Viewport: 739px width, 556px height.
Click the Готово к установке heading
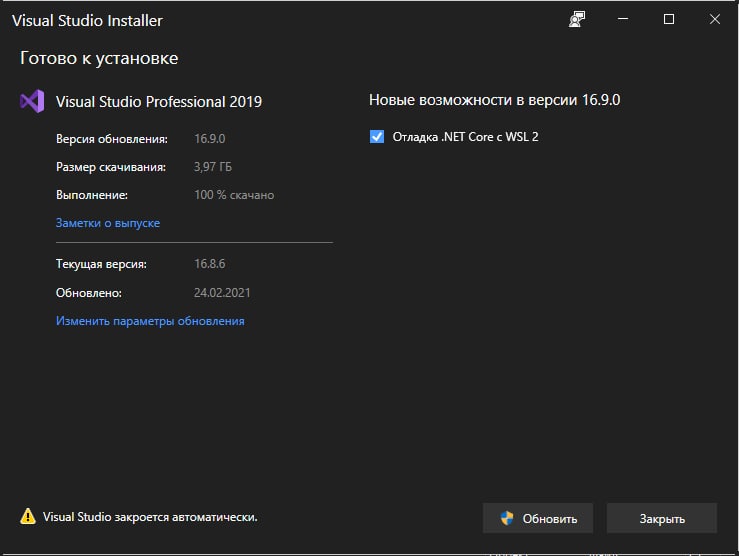(x=99, y=58)
